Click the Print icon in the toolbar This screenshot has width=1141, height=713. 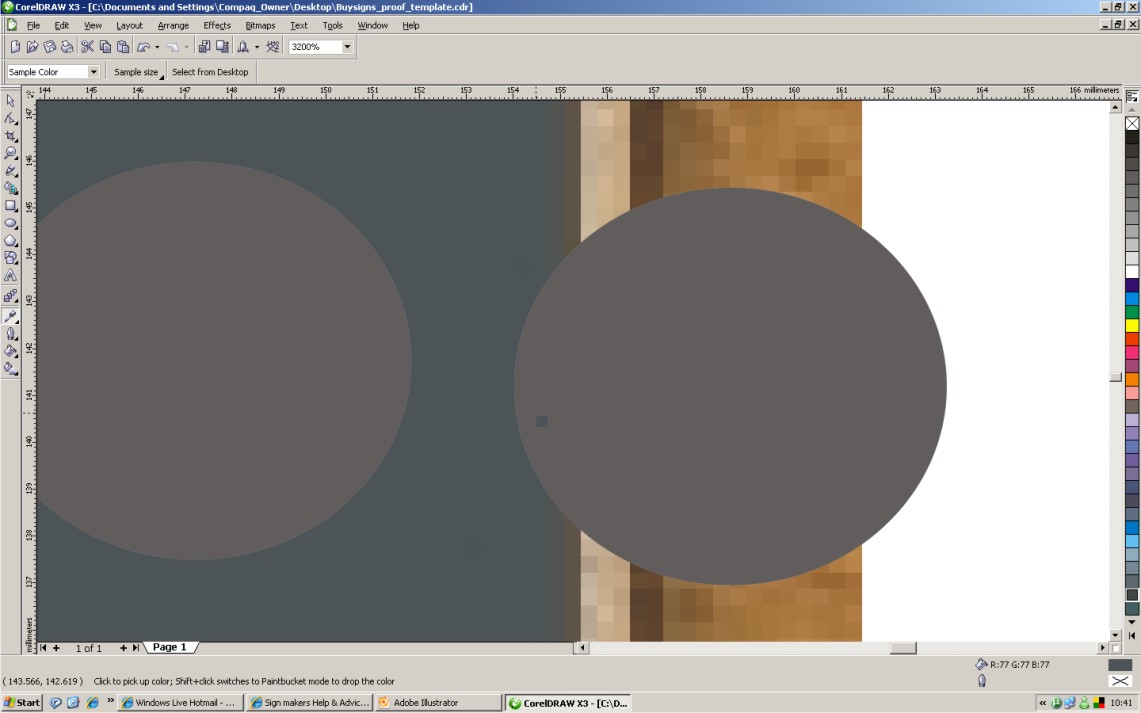[x=67, y=47]
